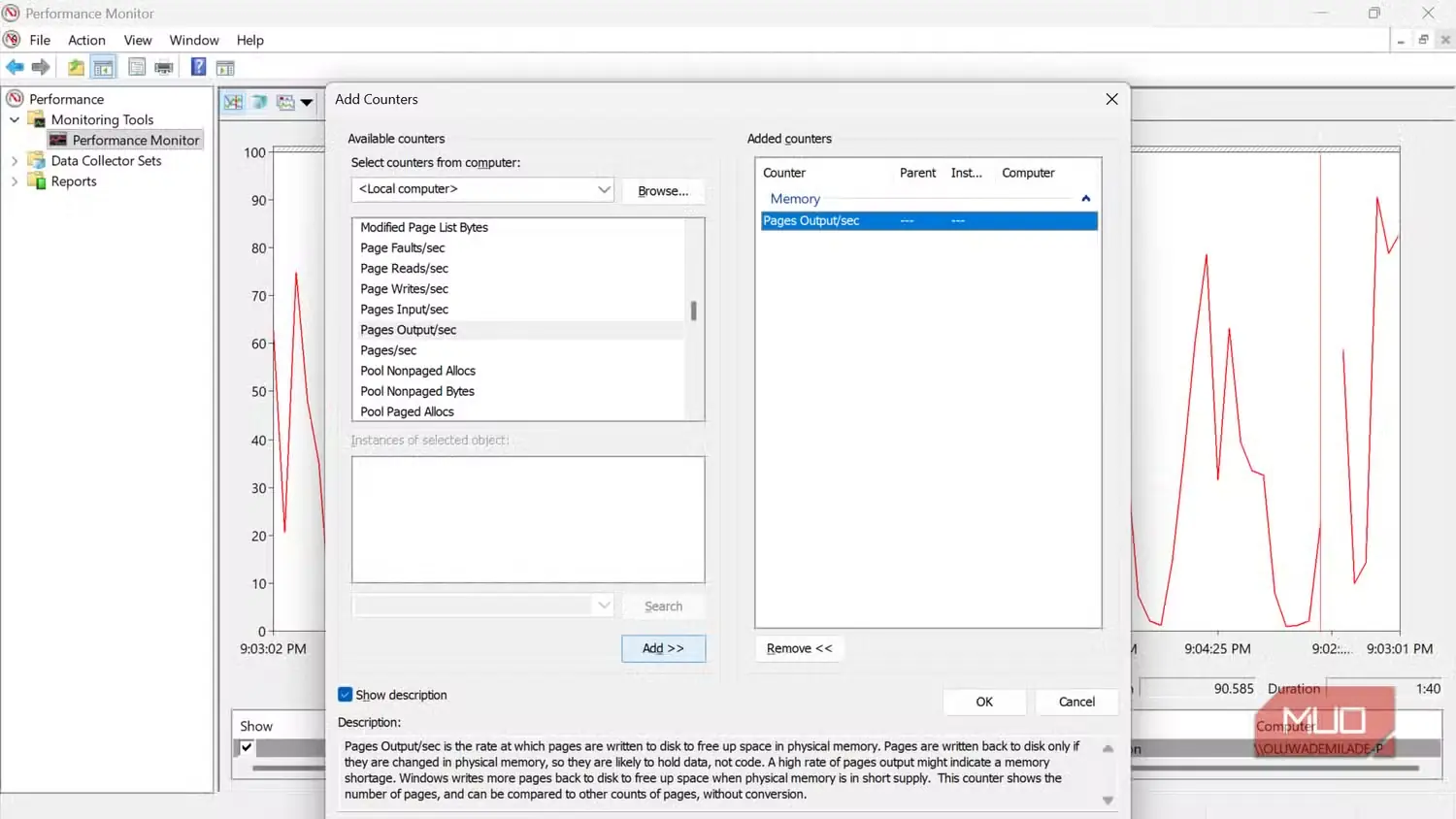This screenshot has height=819, width=1456.
Task: Select the highlighted Pages Output/sec added counter
Action: (x=929, y=221)
